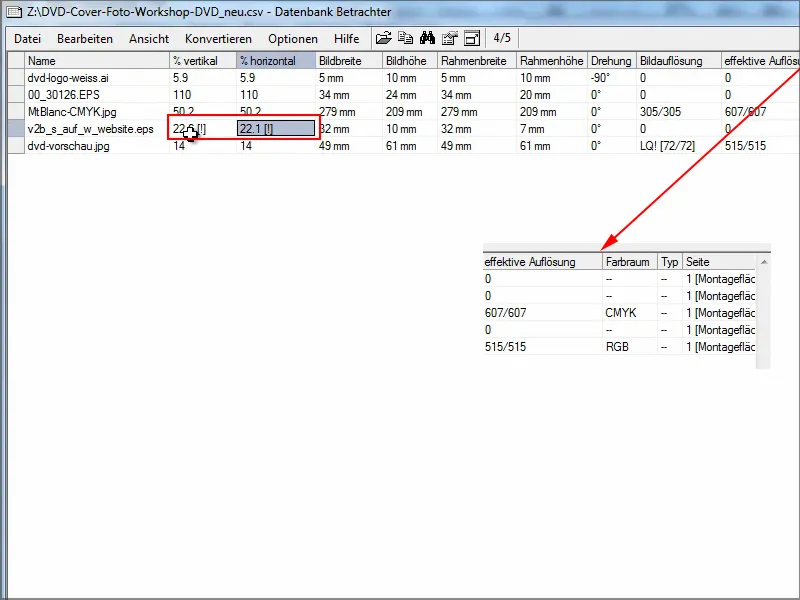Click the selected cell 22.1 [!]

point(276,129)
